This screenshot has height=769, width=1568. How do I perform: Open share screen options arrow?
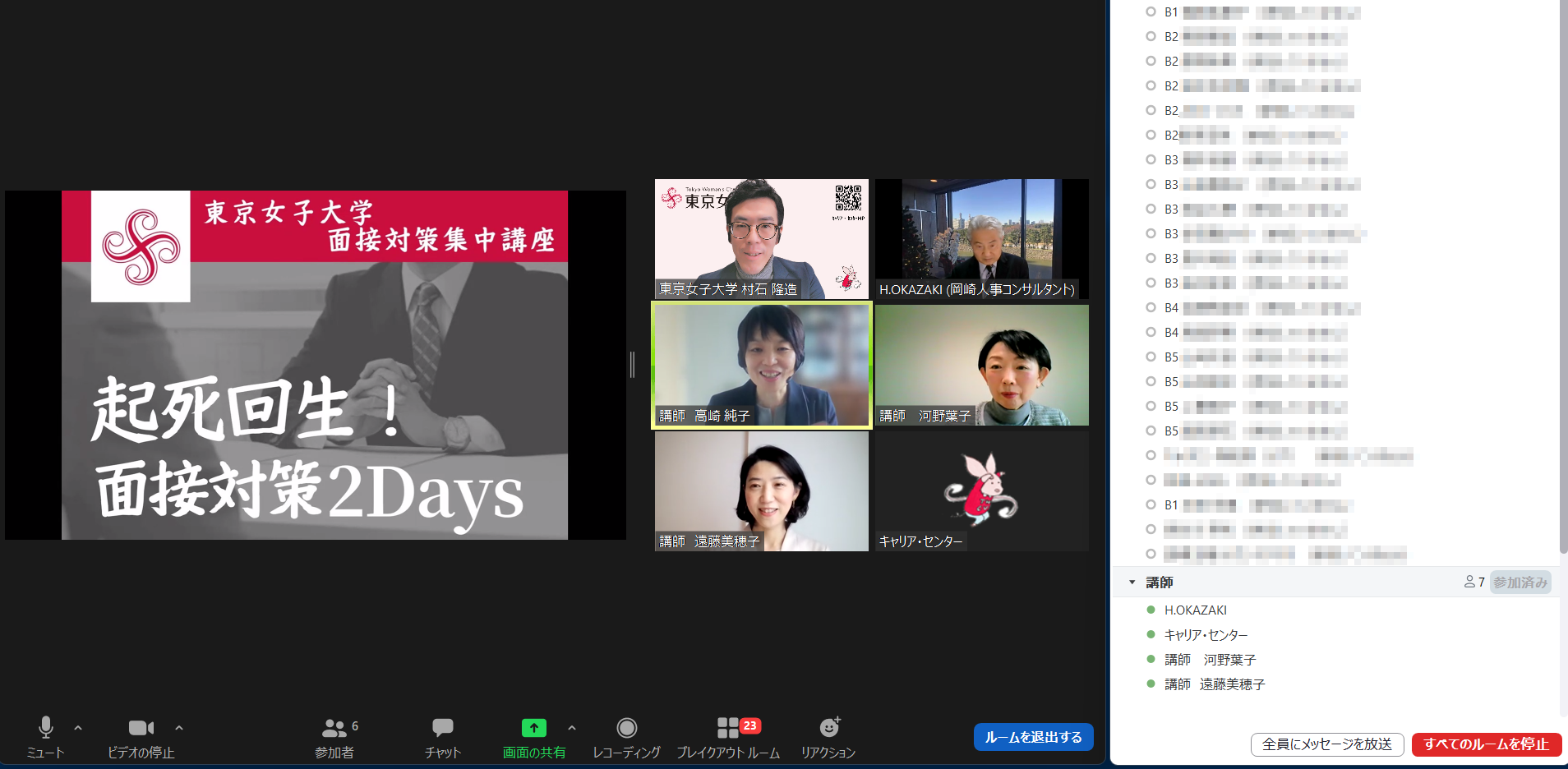pos(572,728)
